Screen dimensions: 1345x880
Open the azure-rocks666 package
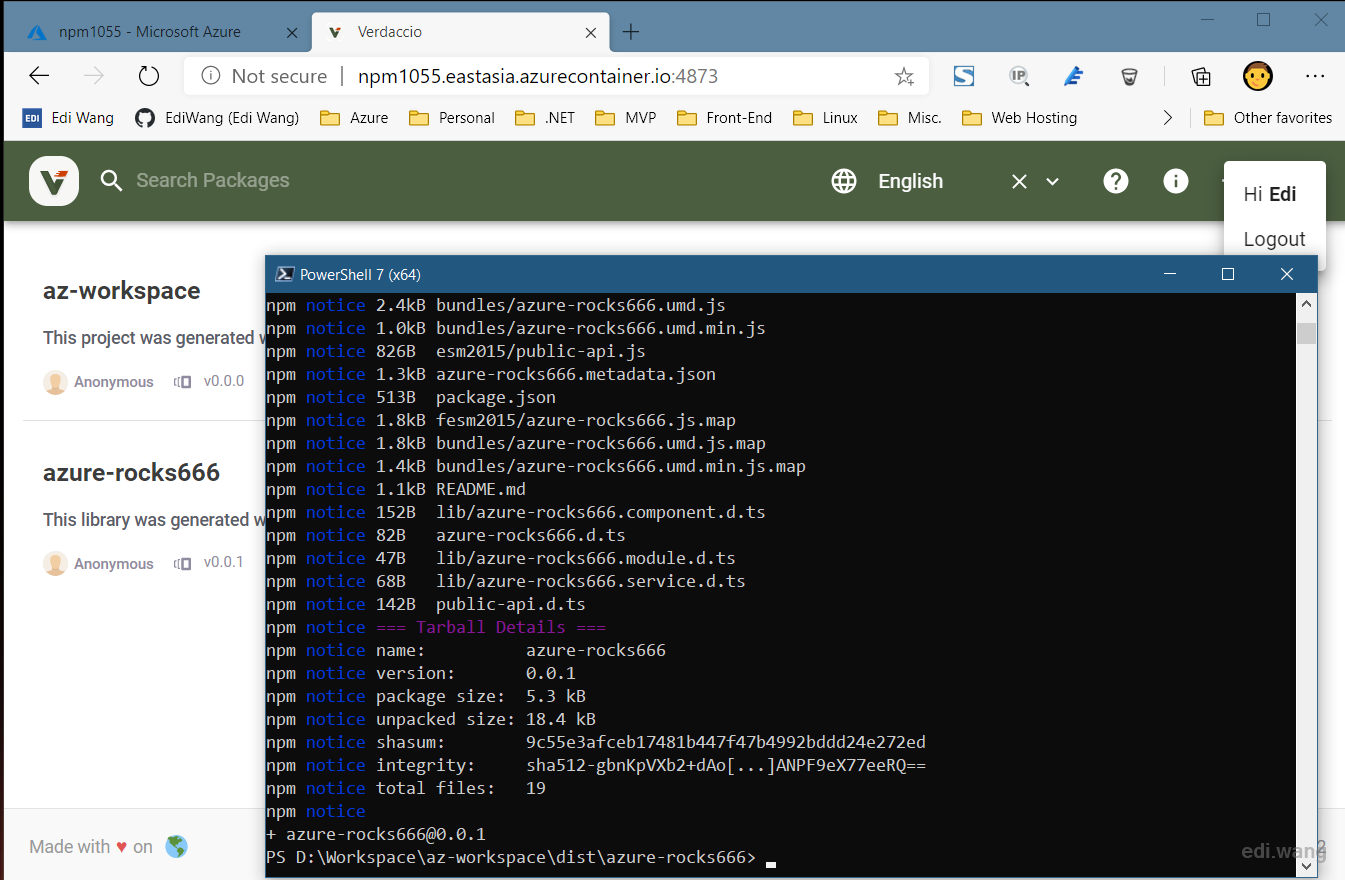[x=131, y=473]
